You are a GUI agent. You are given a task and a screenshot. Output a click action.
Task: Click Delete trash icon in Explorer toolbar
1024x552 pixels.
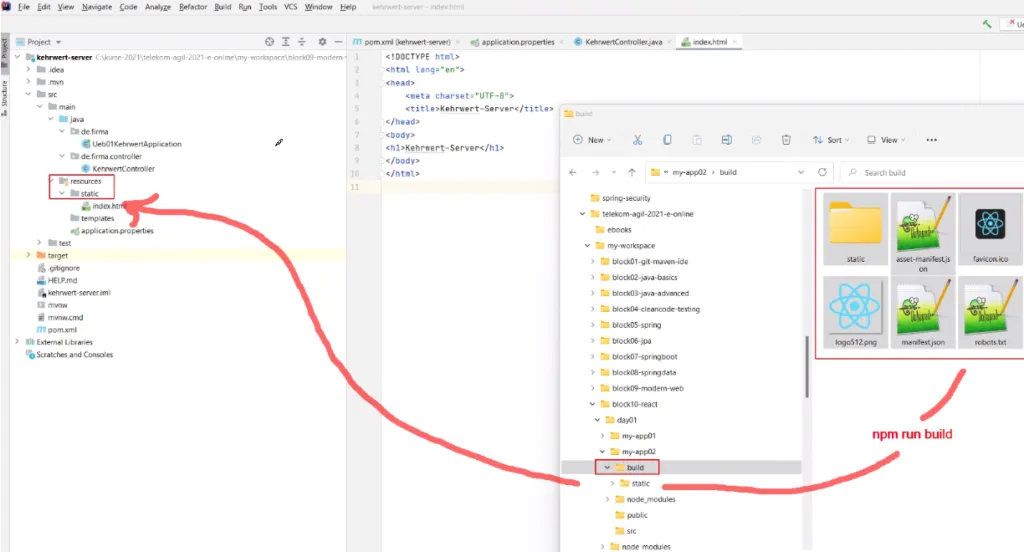point(786,140)
